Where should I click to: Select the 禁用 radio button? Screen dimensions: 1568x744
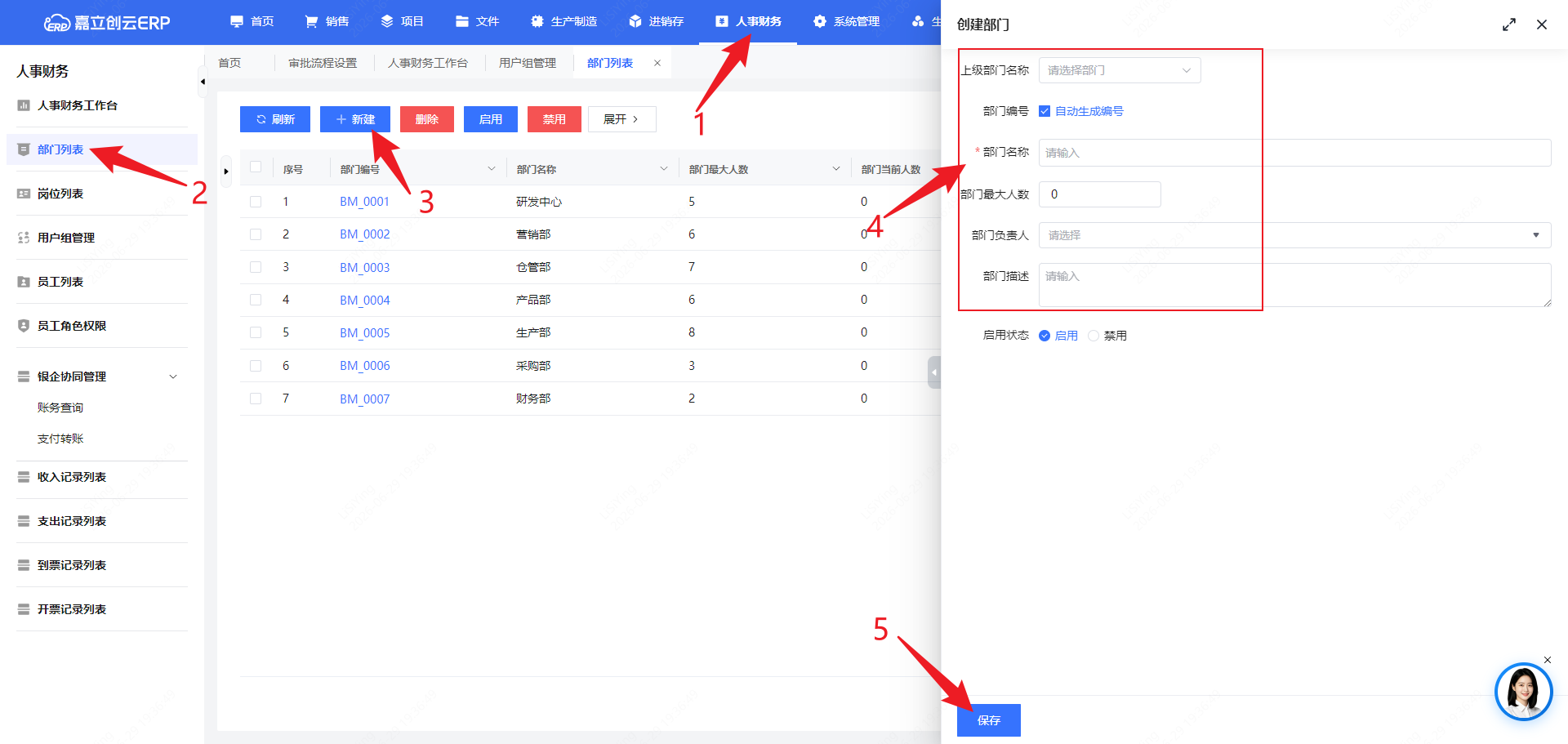pos(1094,336)
